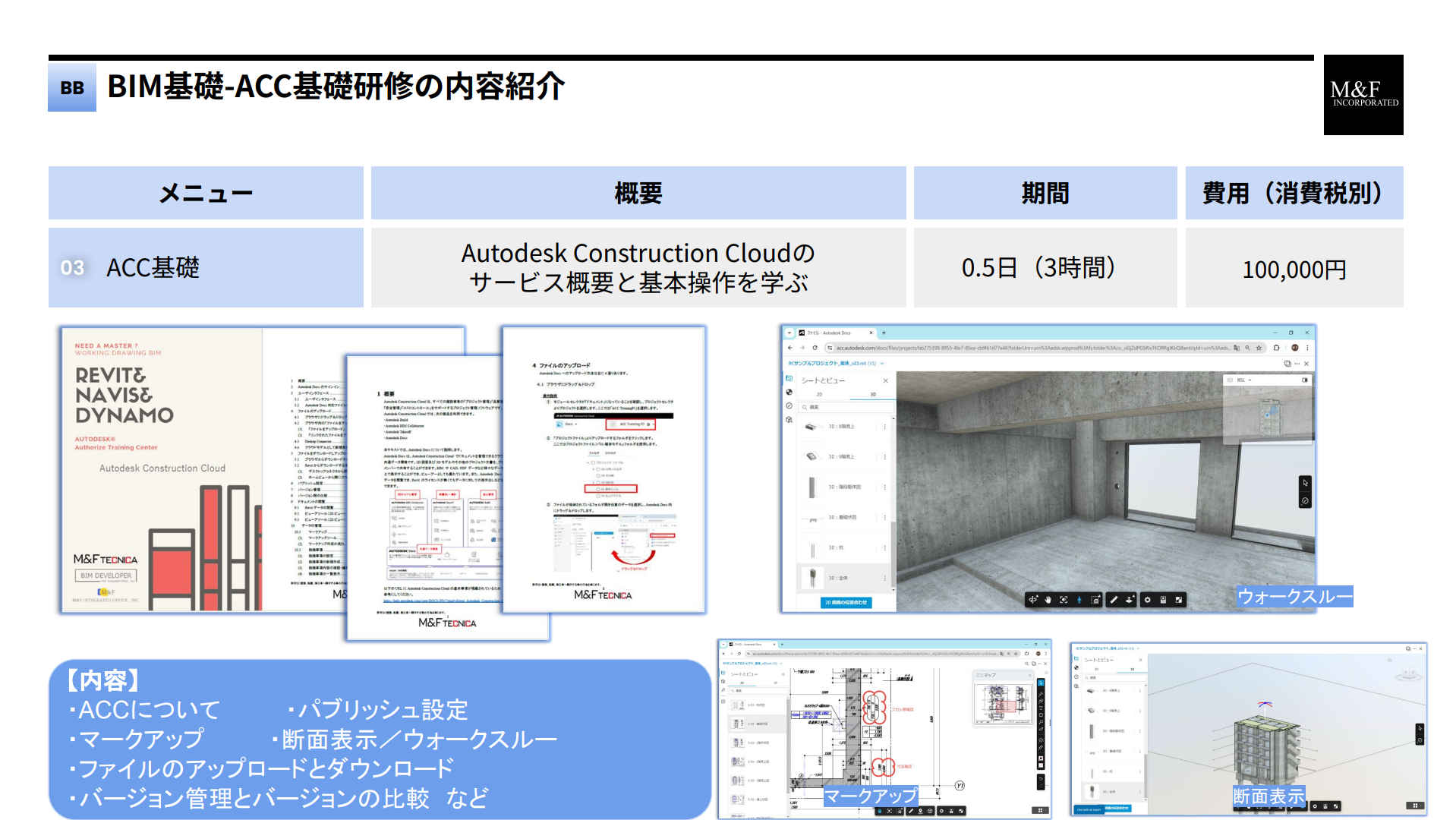Click the 検索 search field in walkthrough panel
This screenshot has height=820, width=1456.
pos(846,407)
